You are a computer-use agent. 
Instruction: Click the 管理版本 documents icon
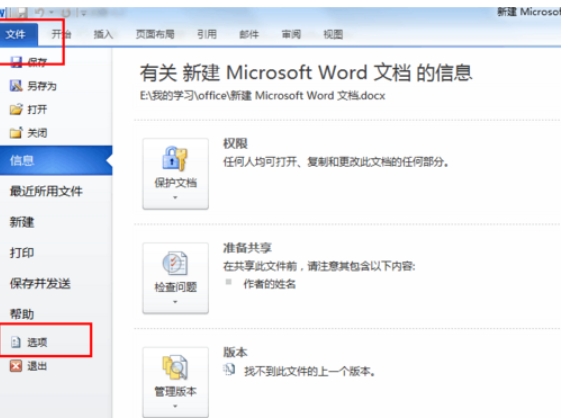click(x=175, y=367)
